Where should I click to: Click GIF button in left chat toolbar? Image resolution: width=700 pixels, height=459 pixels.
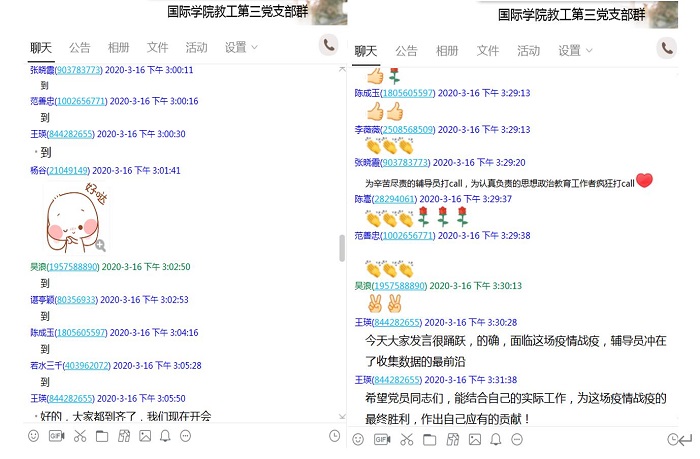point(56,436)
